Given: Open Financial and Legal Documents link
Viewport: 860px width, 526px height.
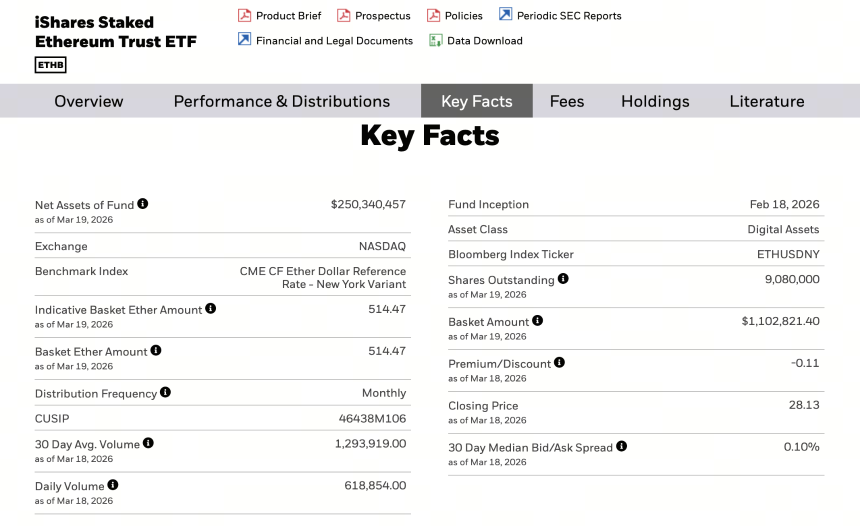Looking at the screenshot, I should click(335, 41).
